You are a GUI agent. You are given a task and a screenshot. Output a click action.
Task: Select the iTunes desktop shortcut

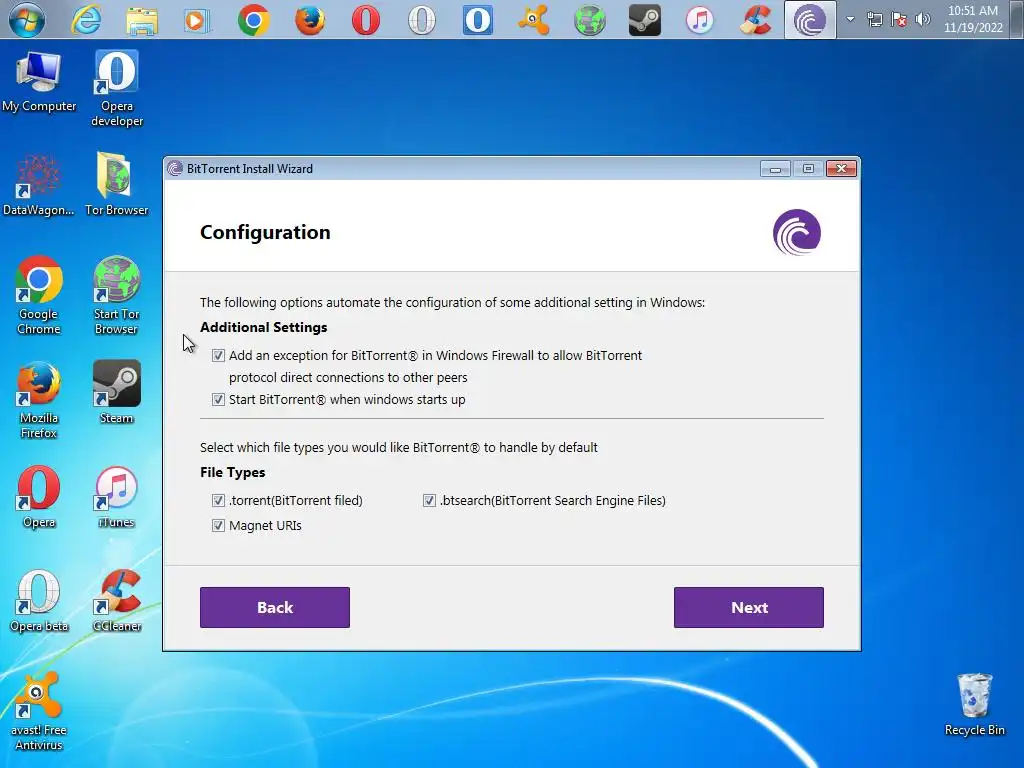click(116, 497)
